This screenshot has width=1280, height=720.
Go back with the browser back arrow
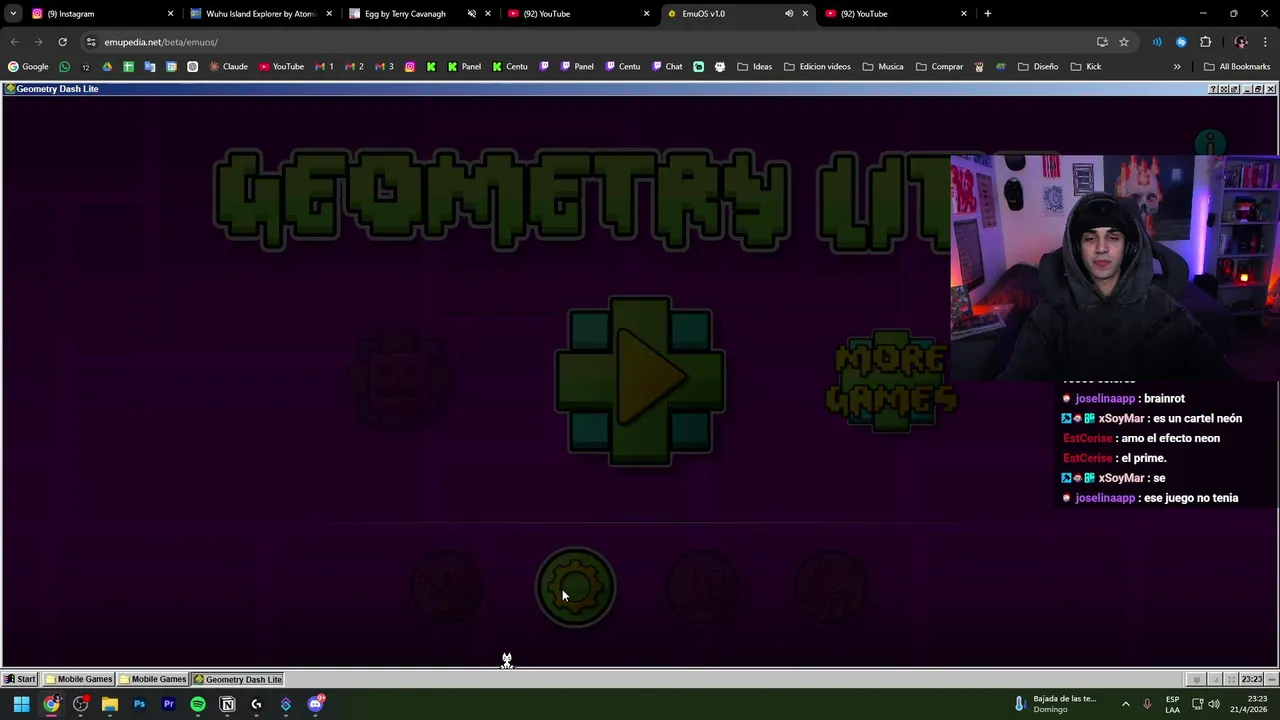coord(14,42)
